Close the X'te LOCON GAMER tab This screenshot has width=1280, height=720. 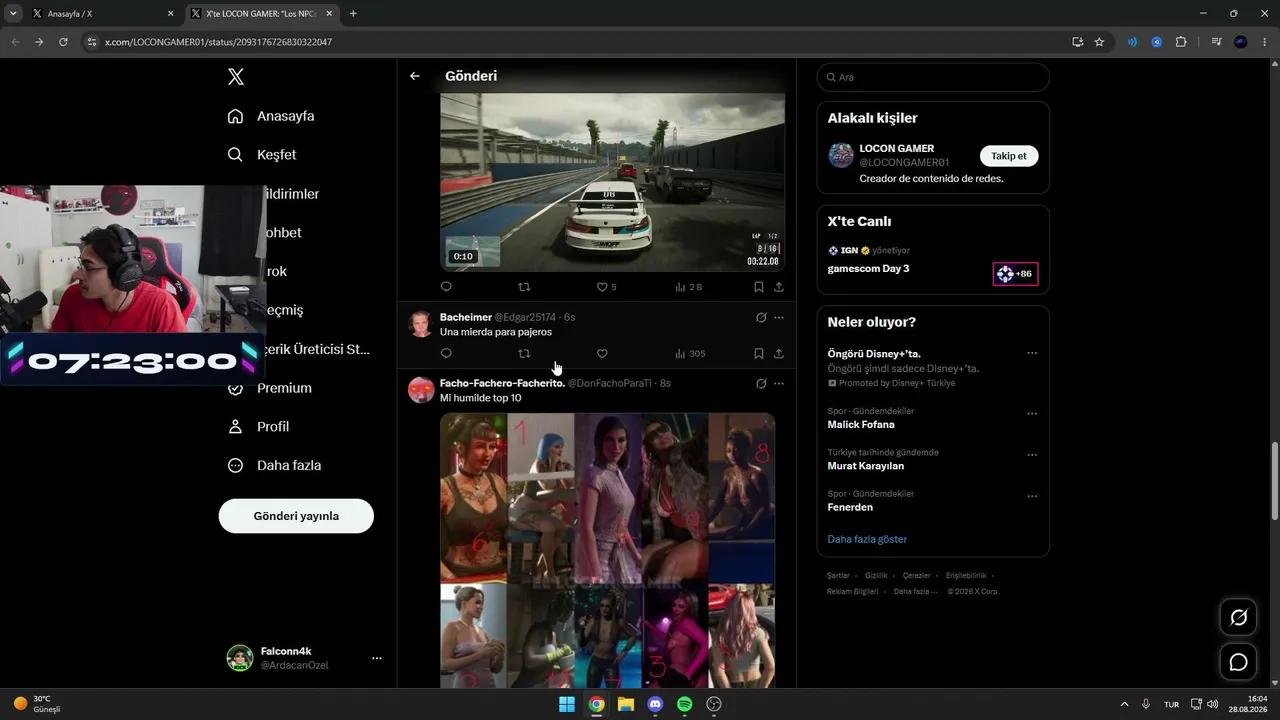tap(327, 14)
